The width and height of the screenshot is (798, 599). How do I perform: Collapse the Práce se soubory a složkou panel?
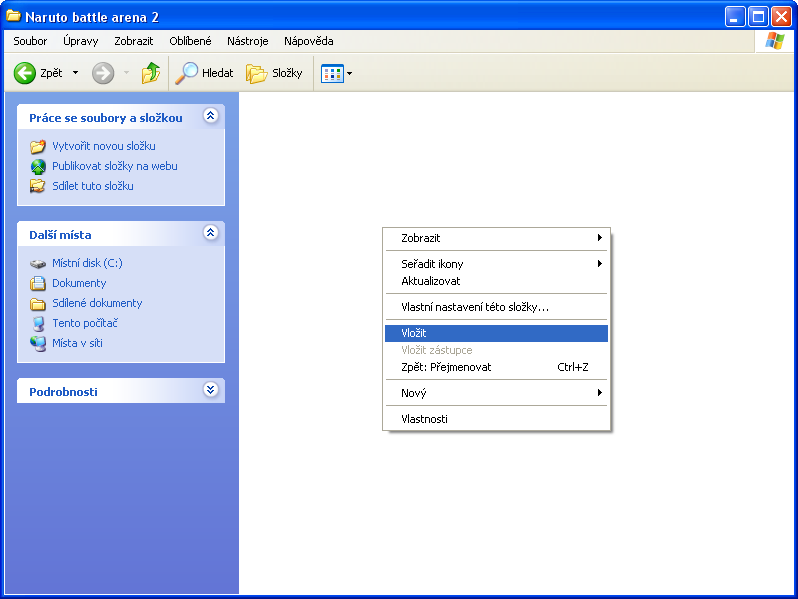pyautogui.click(x=211, y=116)
